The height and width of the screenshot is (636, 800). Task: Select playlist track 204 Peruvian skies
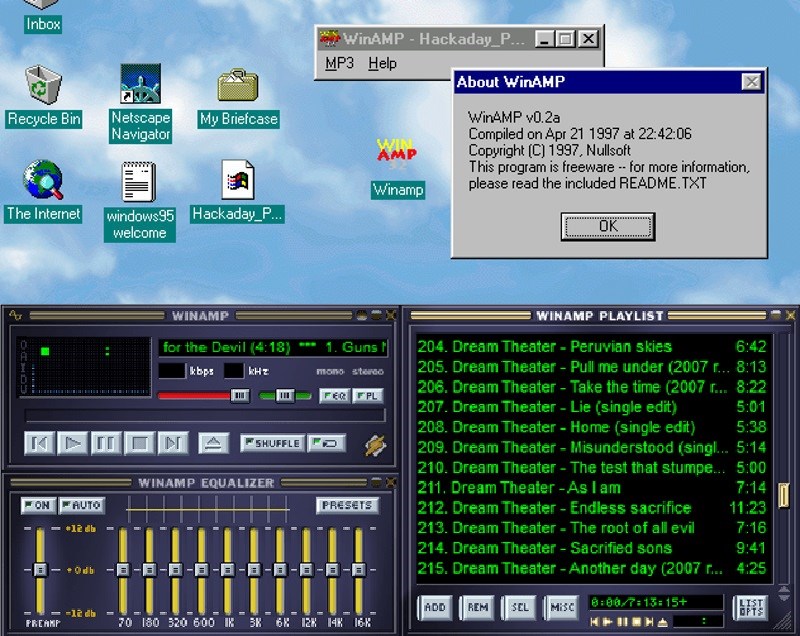coord(592,347)
